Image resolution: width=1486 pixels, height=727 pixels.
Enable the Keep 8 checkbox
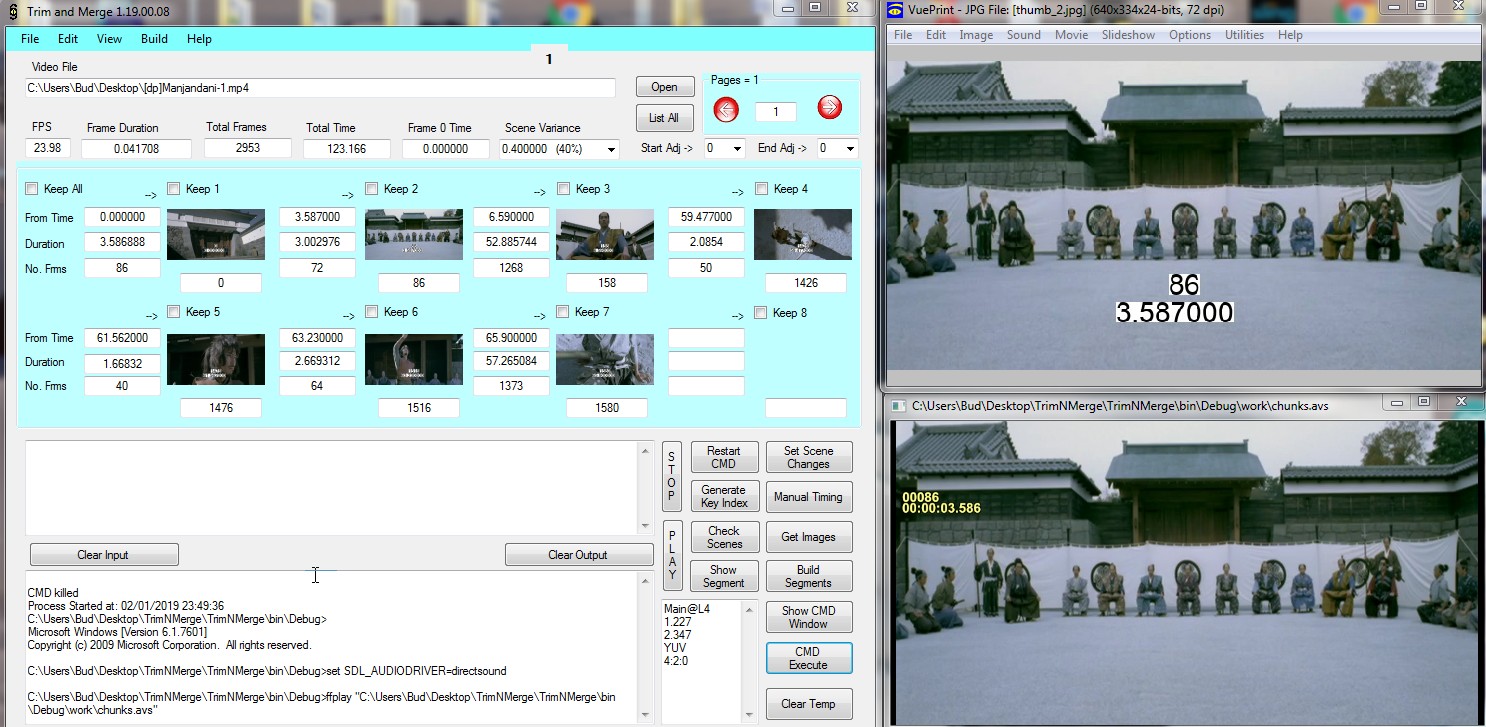pyautogui.click(x=762, y=313)
